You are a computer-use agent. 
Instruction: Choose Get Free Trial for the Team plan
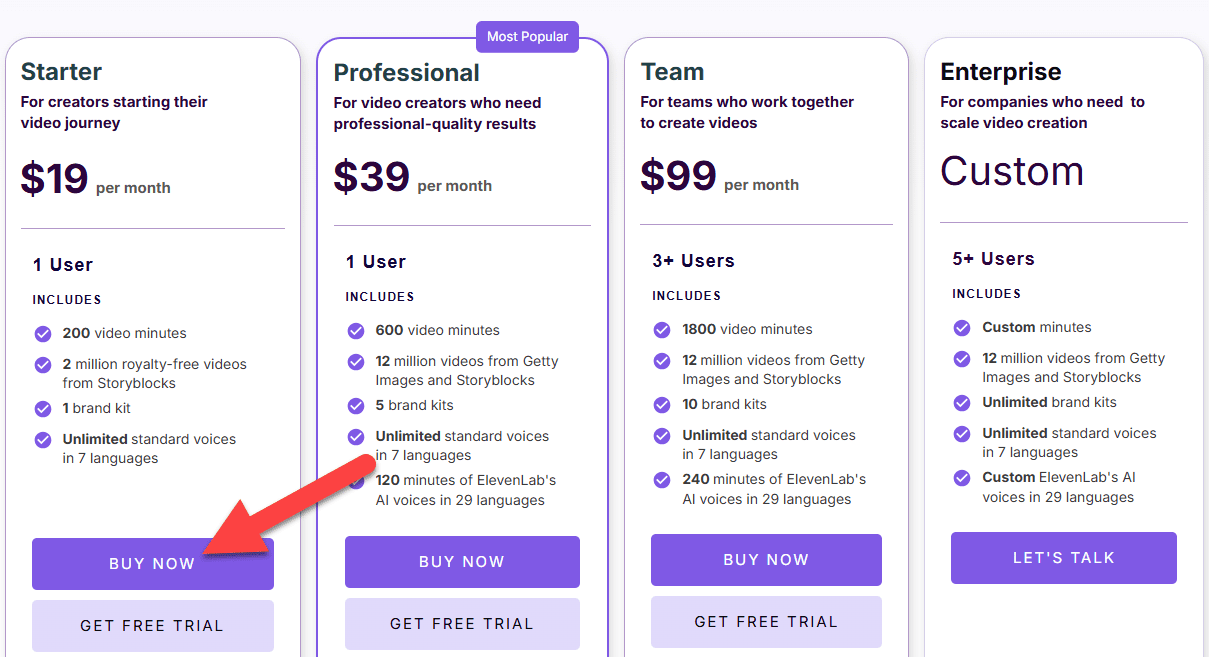766,621
